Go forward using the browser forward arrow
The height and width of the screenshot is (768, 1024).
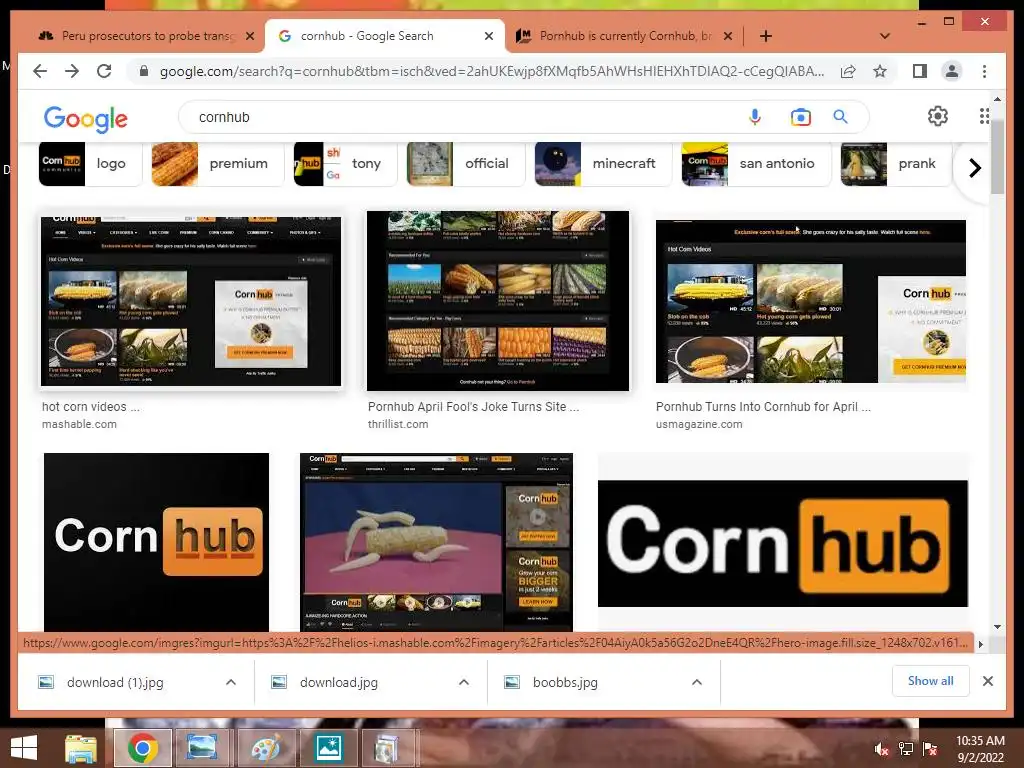click(72, 71)
